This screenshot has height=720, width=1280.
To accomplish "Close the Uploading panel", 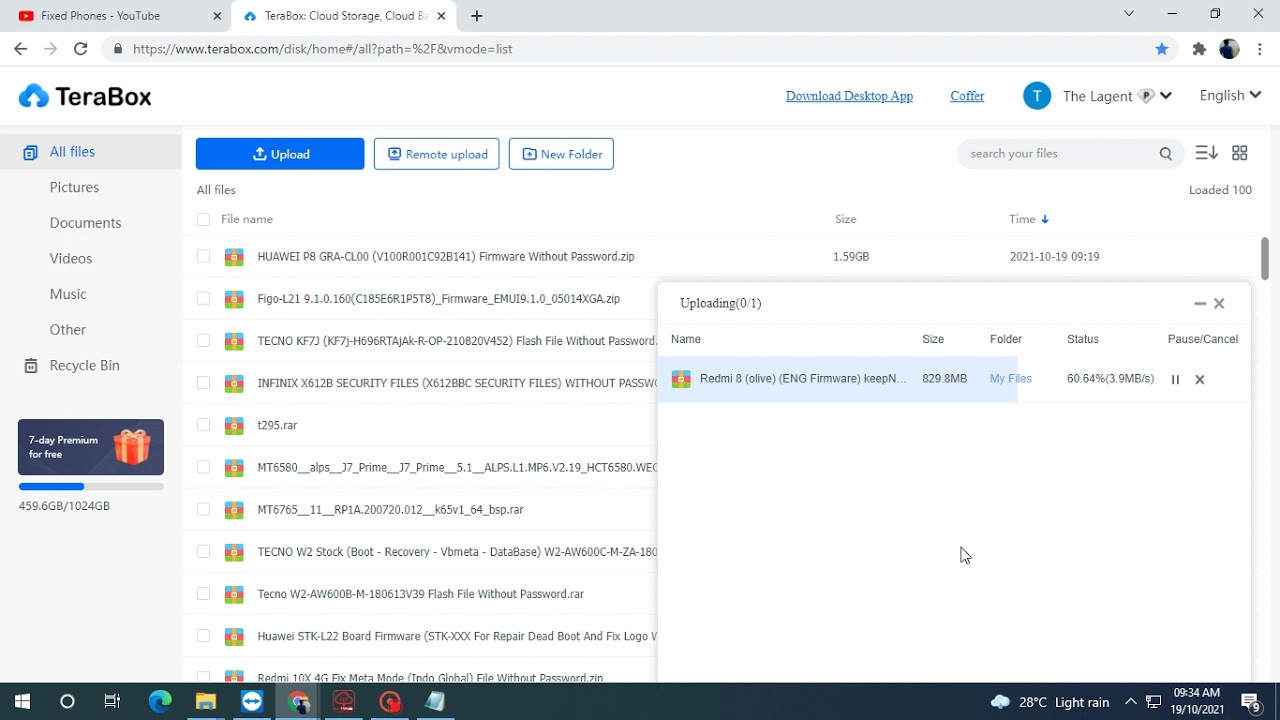I will (1219, 303).
